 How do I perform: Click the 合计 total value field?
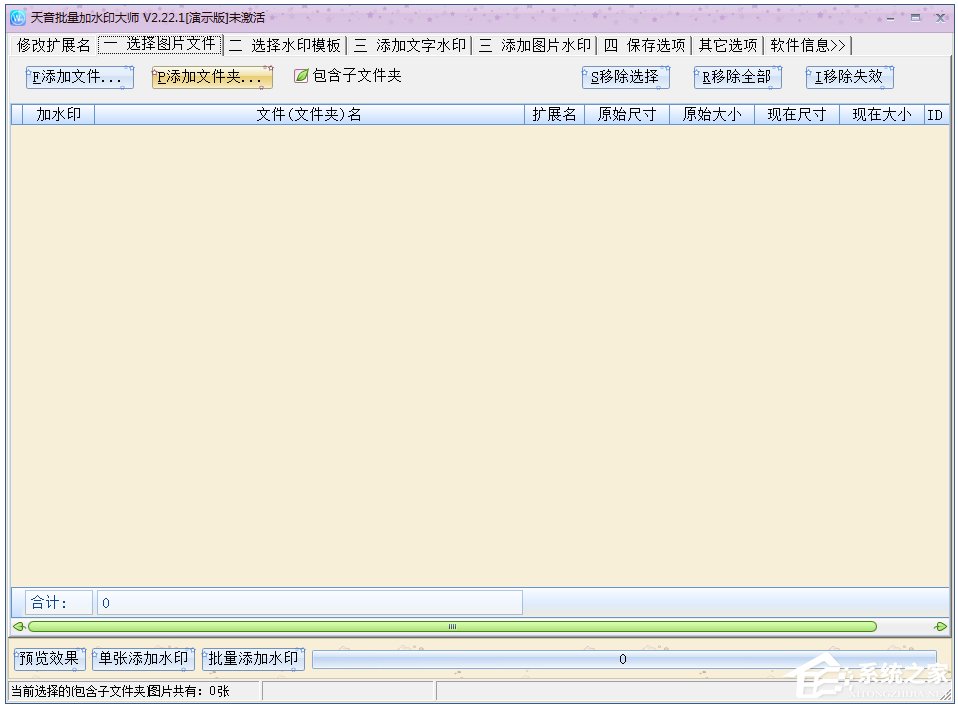coord(310,603)
